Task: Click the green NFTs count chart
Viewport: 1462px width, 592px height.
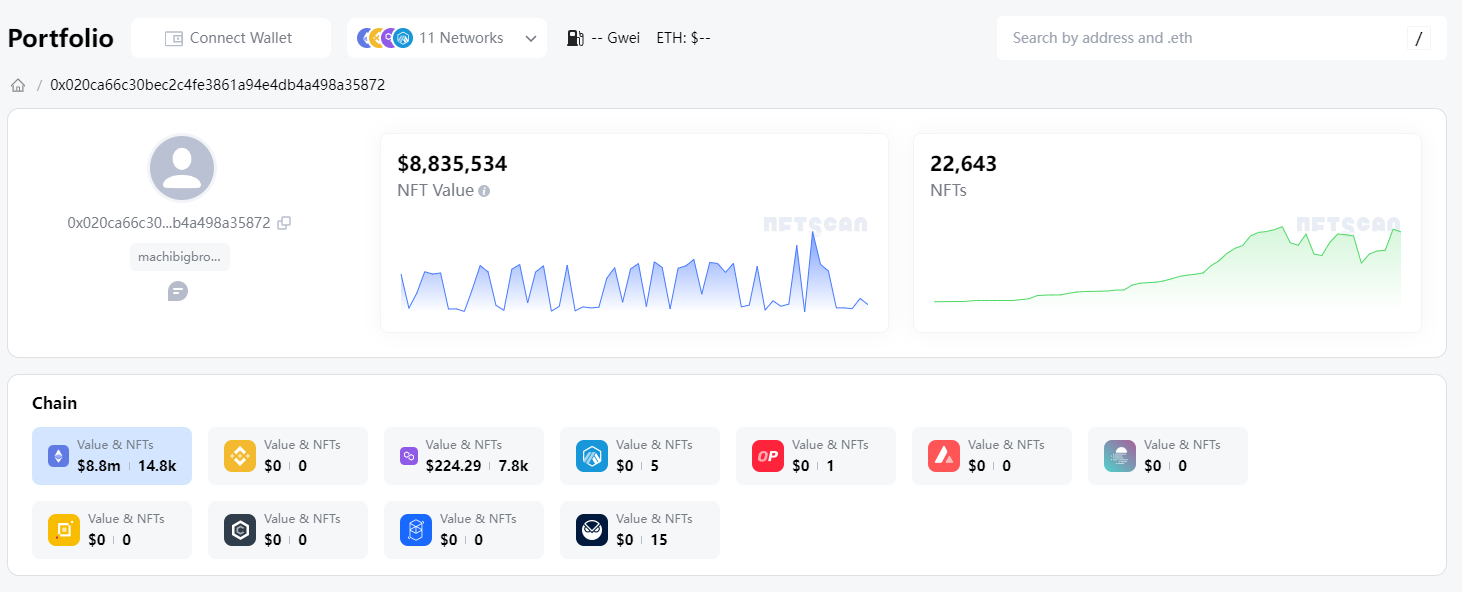Action: tap(1167, 265)
